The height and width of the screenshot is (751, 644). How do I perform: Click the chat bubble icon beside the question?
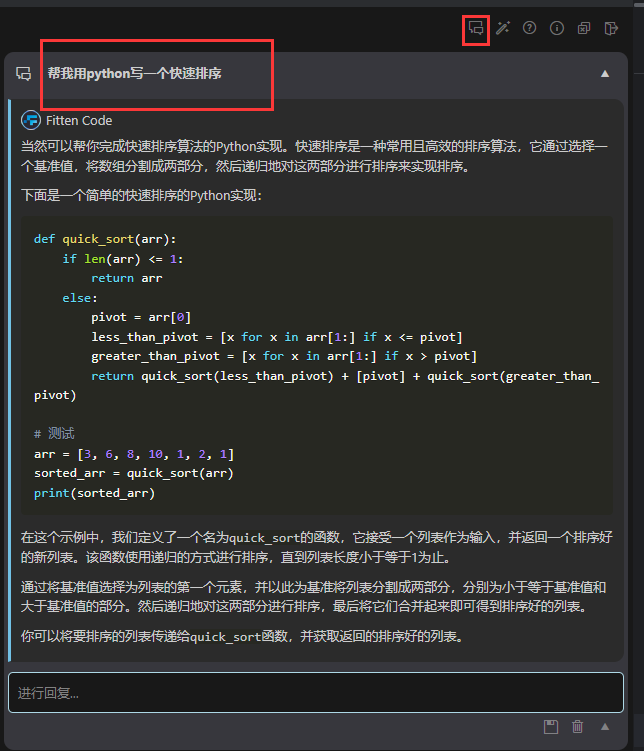pyautogui.click(x=24, y=74)
